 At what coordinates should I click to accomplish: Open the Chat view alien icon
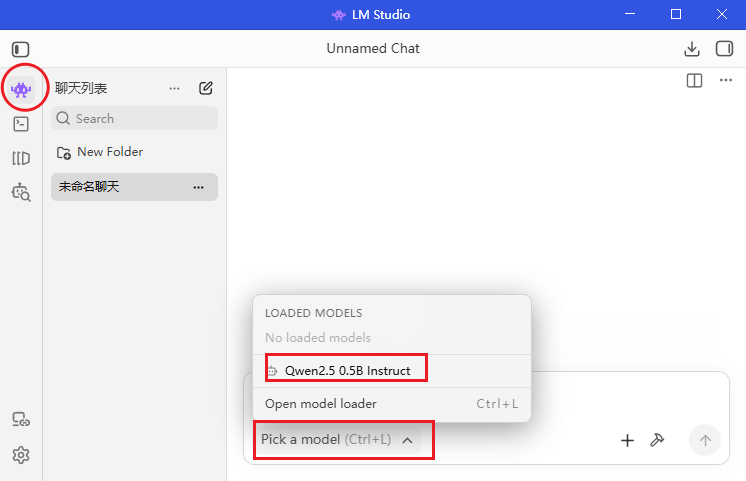(21, 89)
